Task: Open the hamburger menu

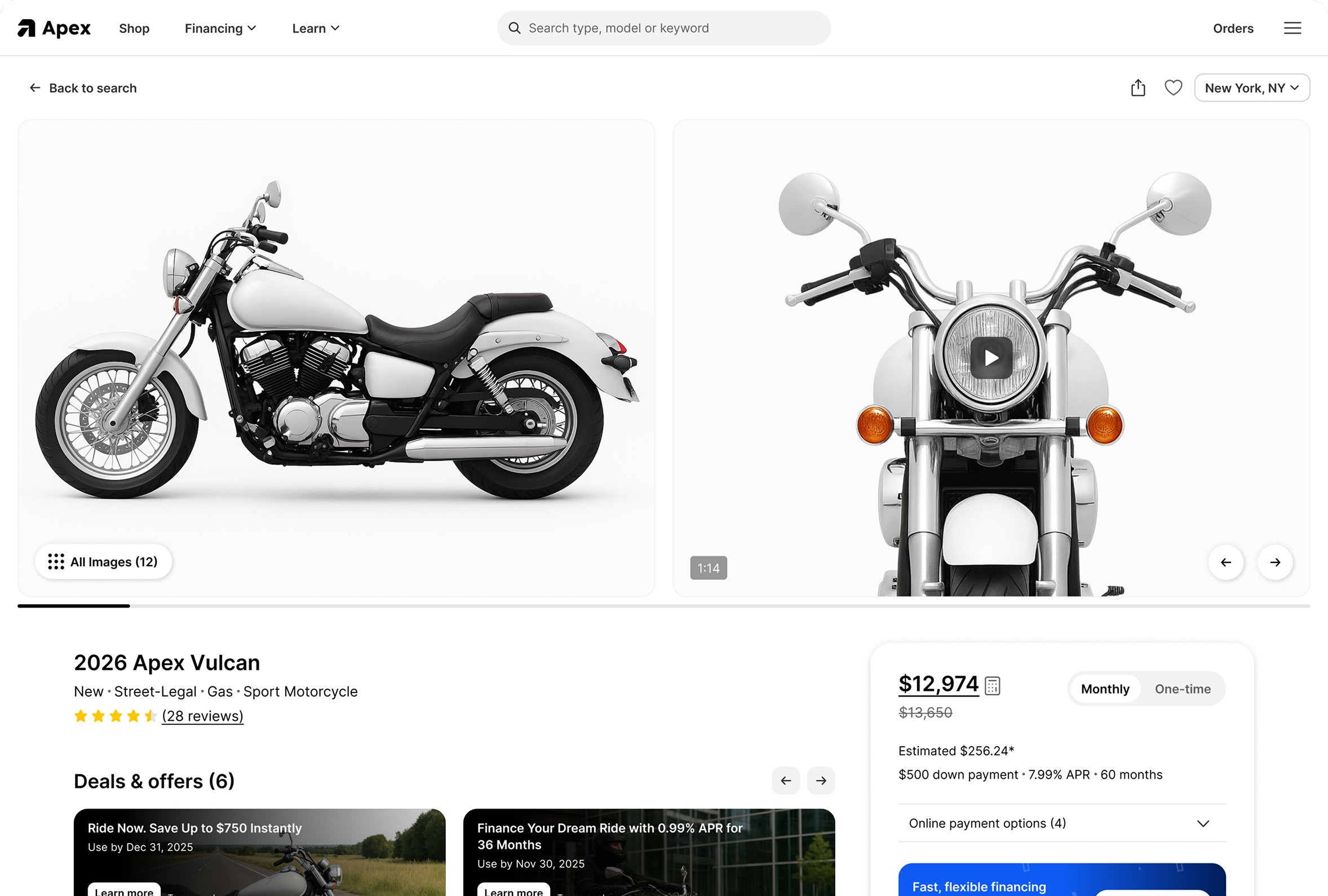Action: (x=1292, y=28)
